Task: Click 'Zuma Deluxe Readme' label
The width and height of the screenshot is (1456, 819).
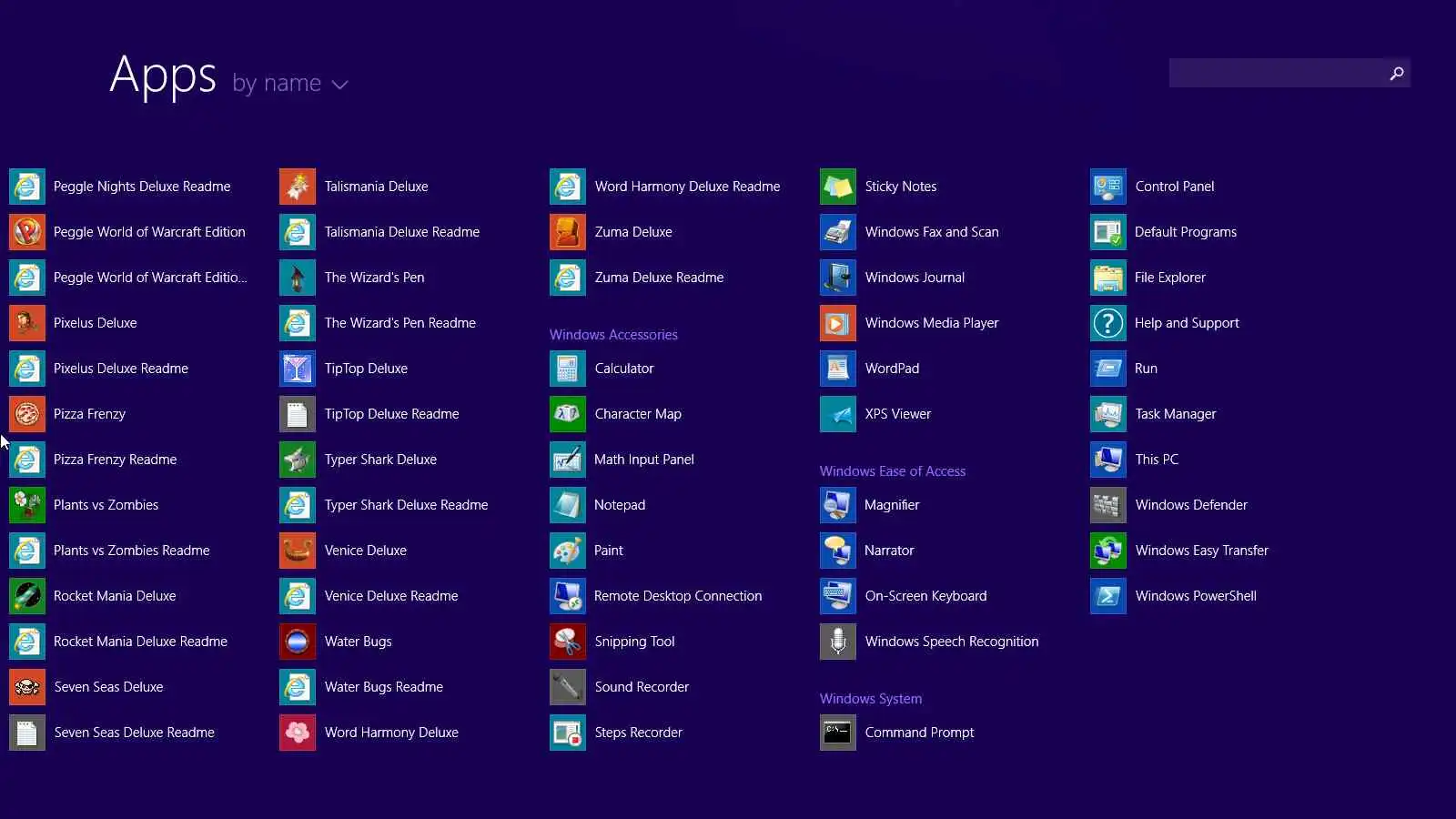Action: [660, 278]
